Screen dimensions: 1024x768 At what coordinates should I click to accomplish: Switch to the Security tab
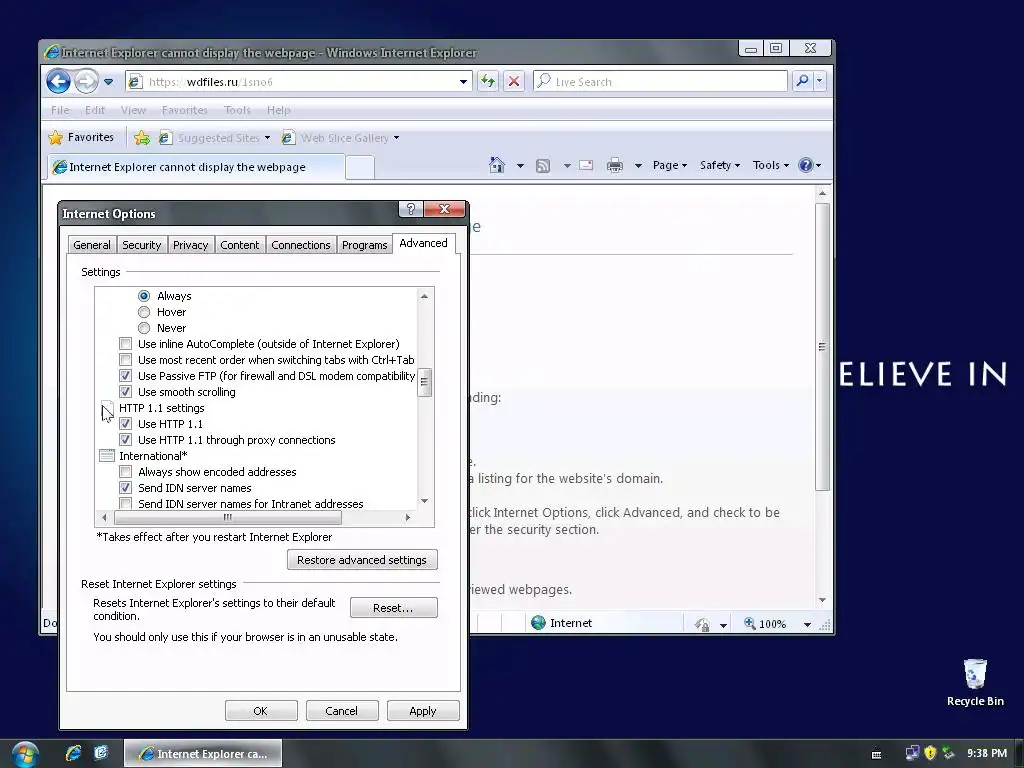142,245
